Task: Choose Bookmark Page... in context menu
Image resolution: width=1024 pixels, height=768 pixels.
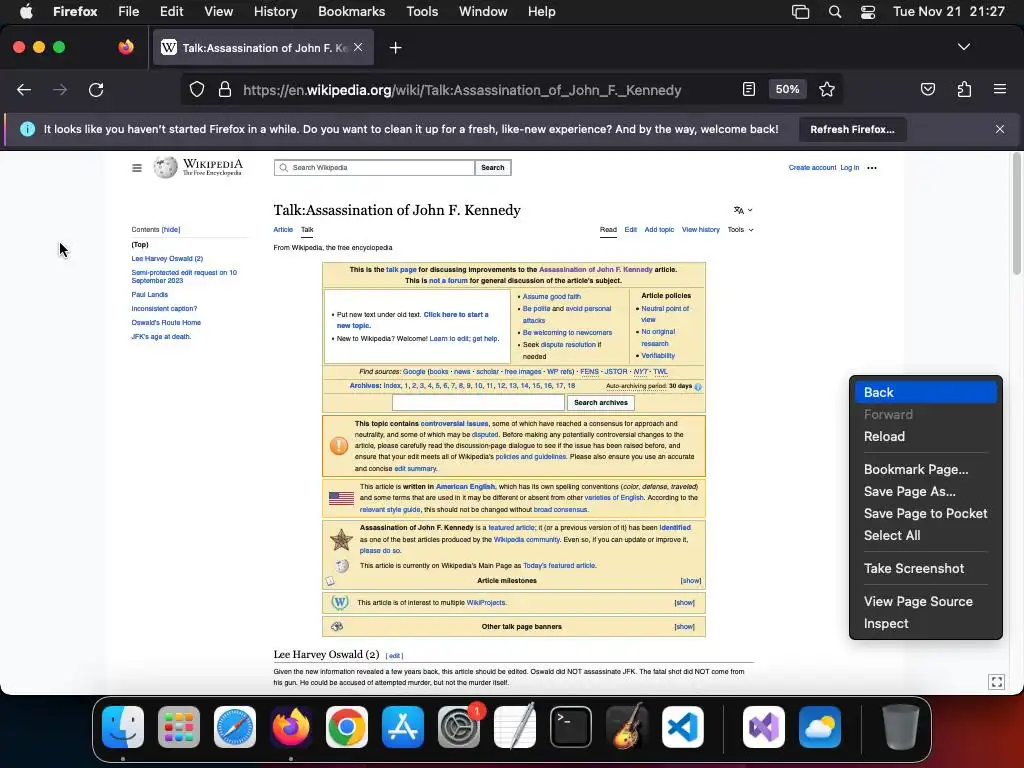Action: (925, 470)
